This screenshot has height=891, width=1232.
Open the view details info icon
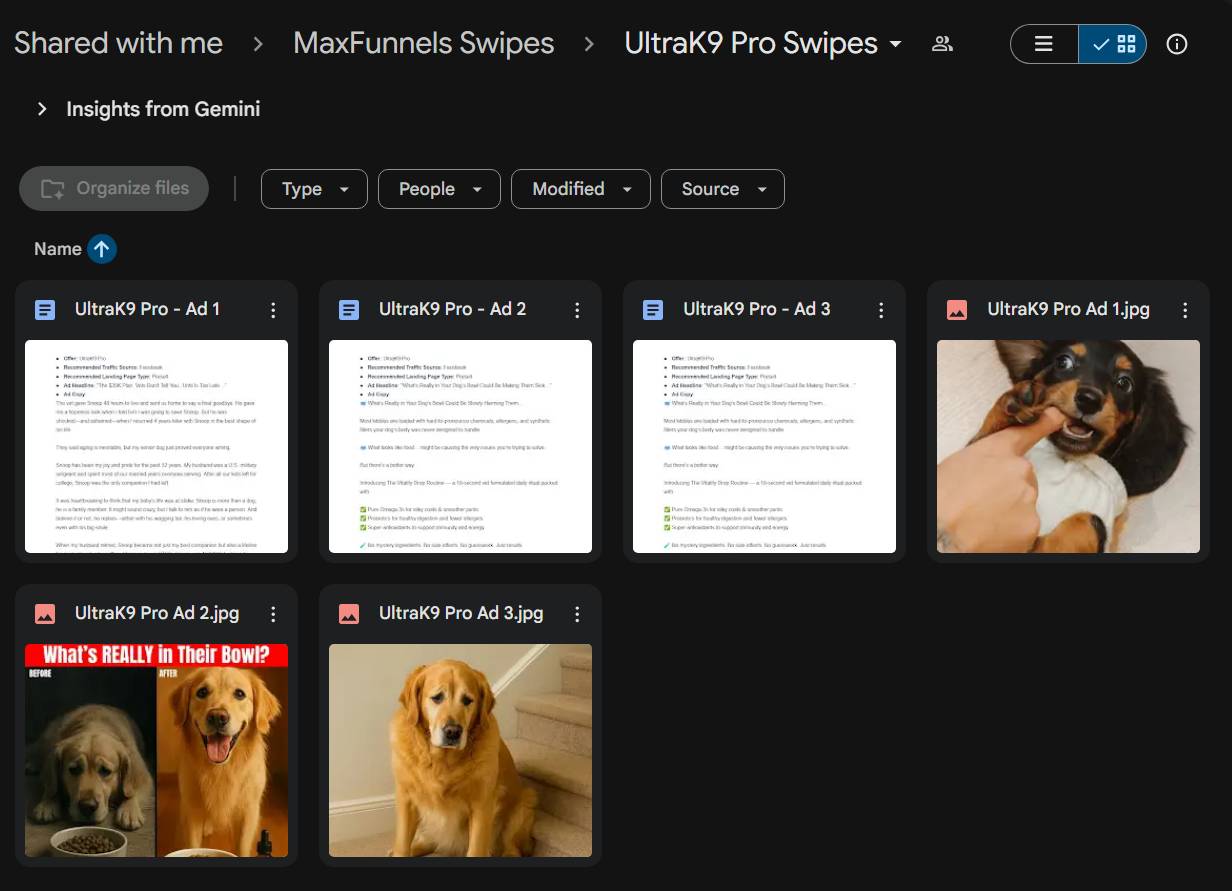[1177, 44]
